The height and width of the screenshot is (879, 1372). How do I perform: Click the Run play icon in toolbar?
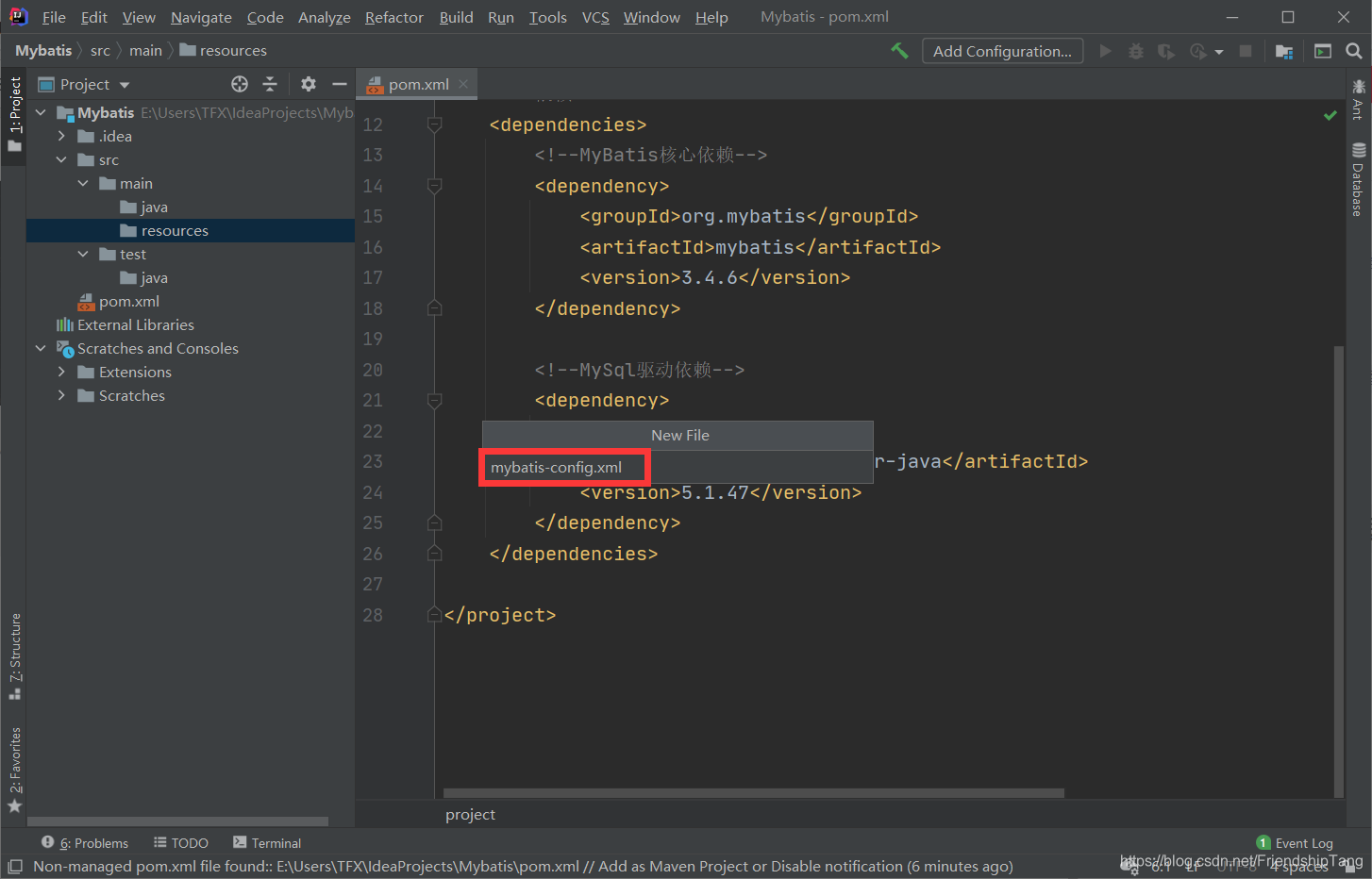coord(1105,51)
